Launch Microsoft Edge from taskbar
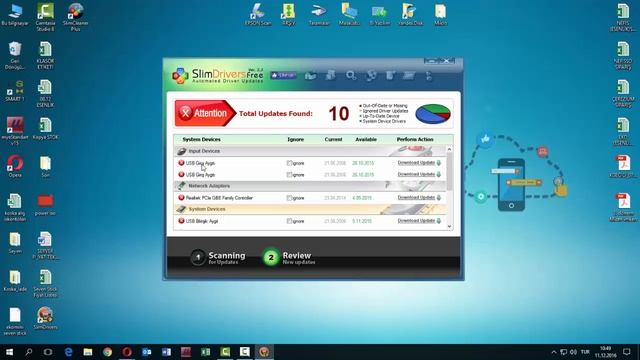 coord(68,352)
